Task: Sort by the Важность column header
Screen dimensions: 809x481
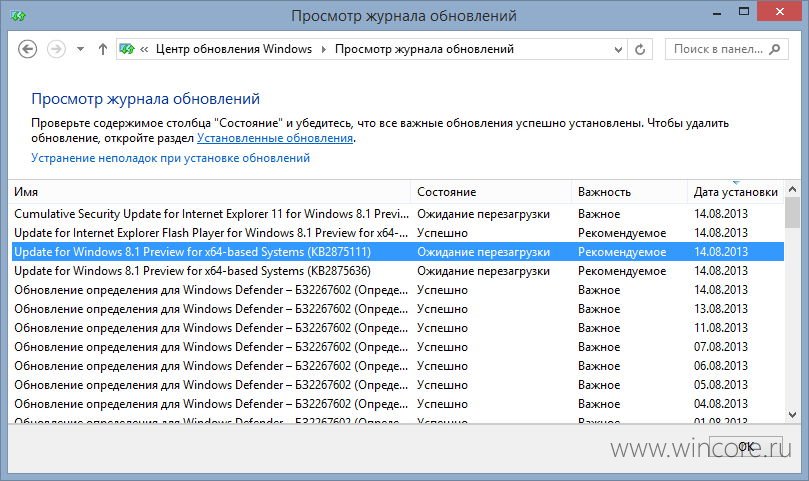Action: pos(629,192)
